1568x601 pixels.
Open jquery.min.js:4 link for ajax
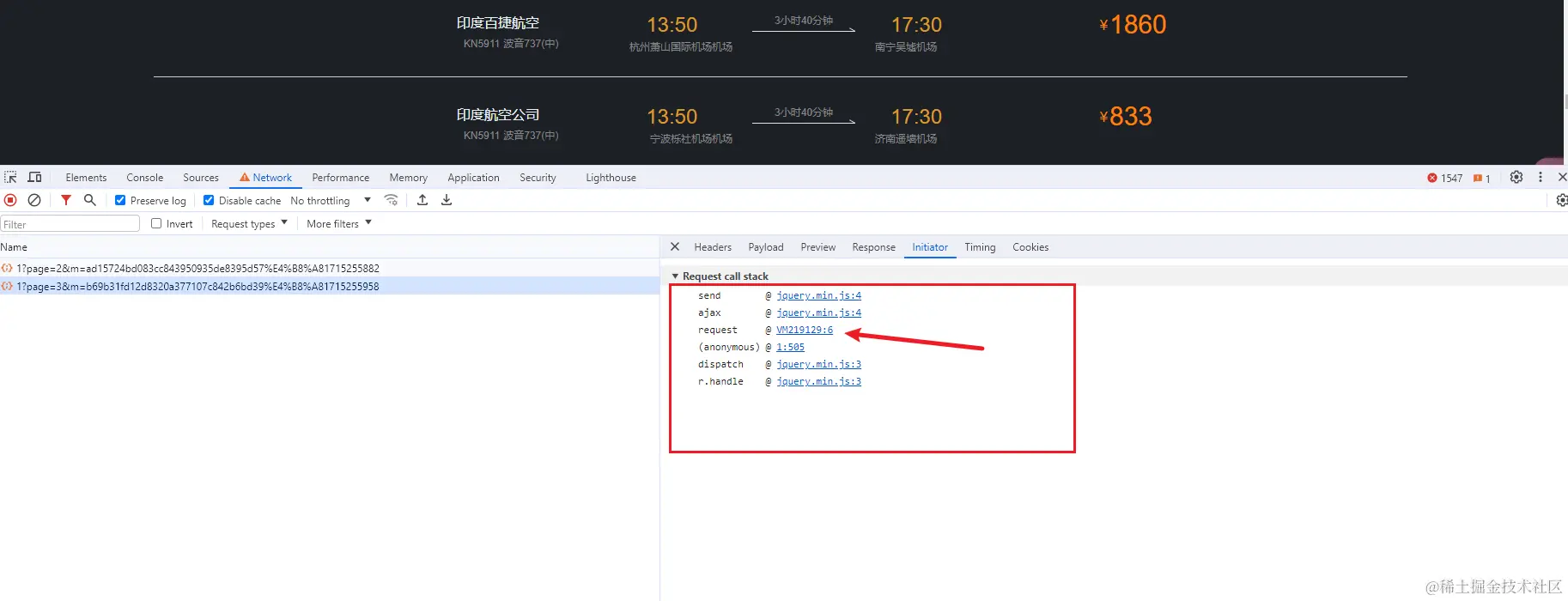(818, 313)
